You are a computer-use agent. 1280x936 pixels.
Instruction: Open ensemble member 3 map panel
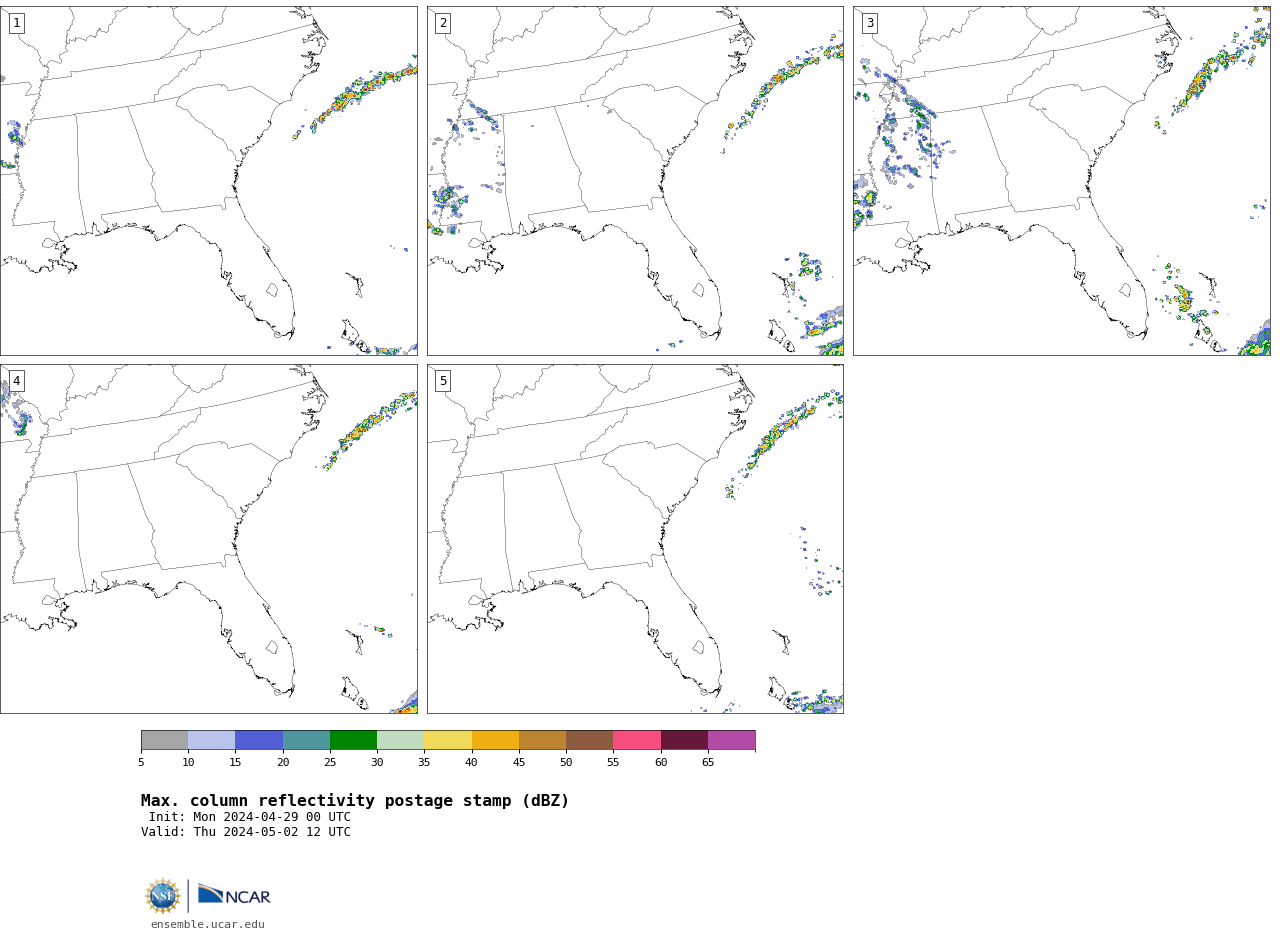click(1062, 181)
